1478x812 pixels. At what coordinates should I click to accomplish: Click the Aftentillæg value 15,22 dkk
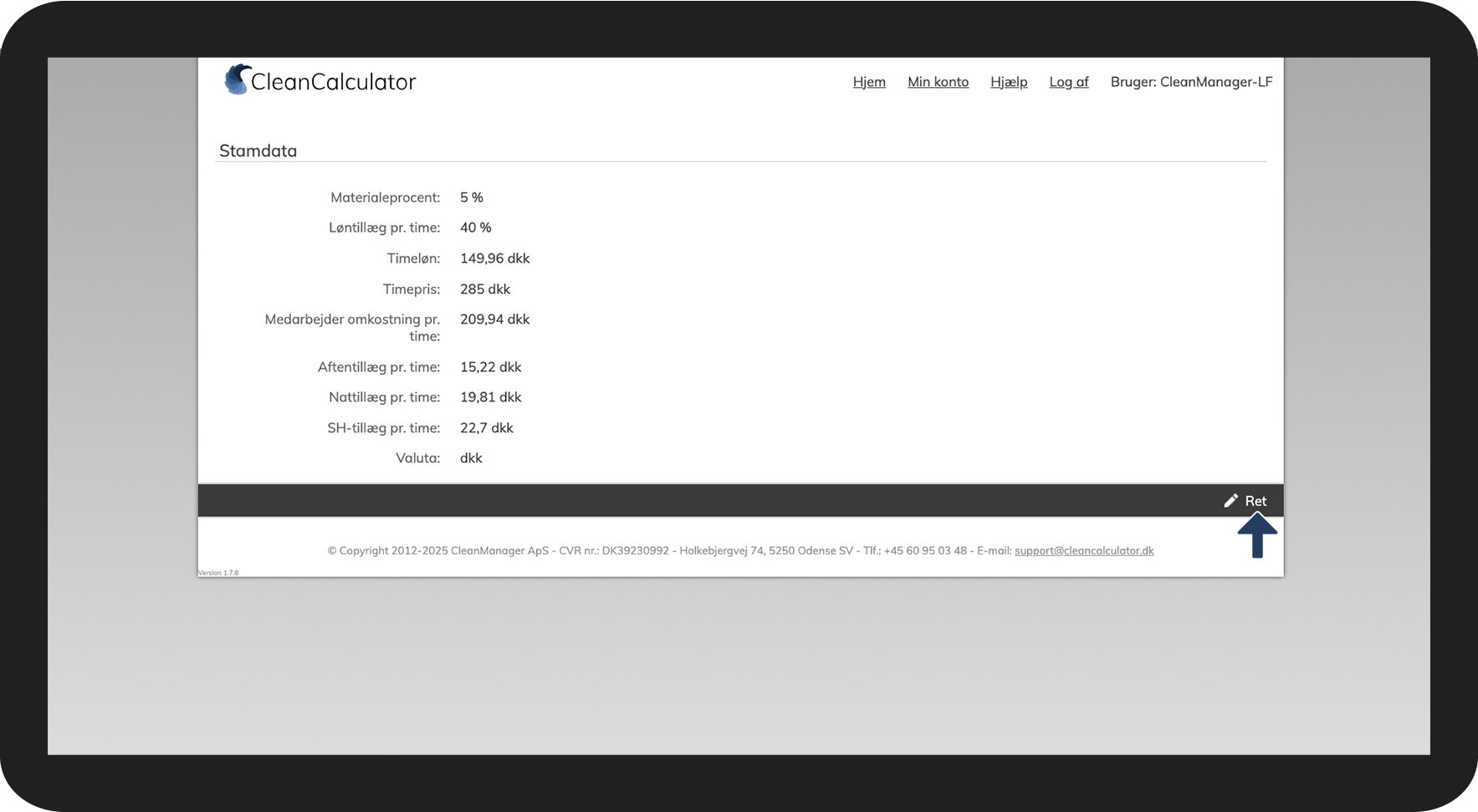(x=490, y=367)
